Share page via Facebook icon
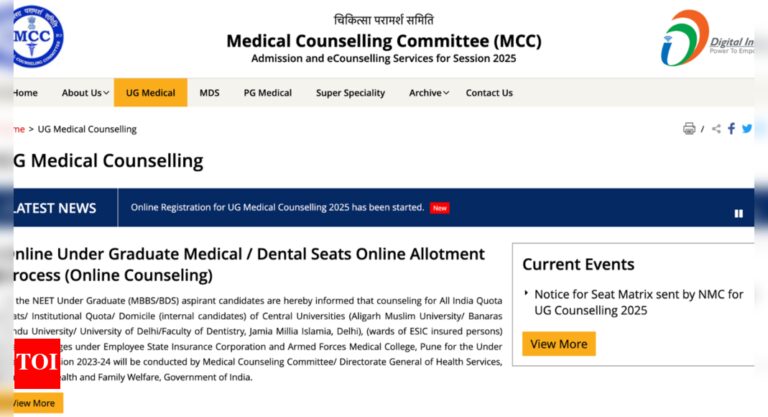Viewport: 768px width, 417px height. [731, 128]
